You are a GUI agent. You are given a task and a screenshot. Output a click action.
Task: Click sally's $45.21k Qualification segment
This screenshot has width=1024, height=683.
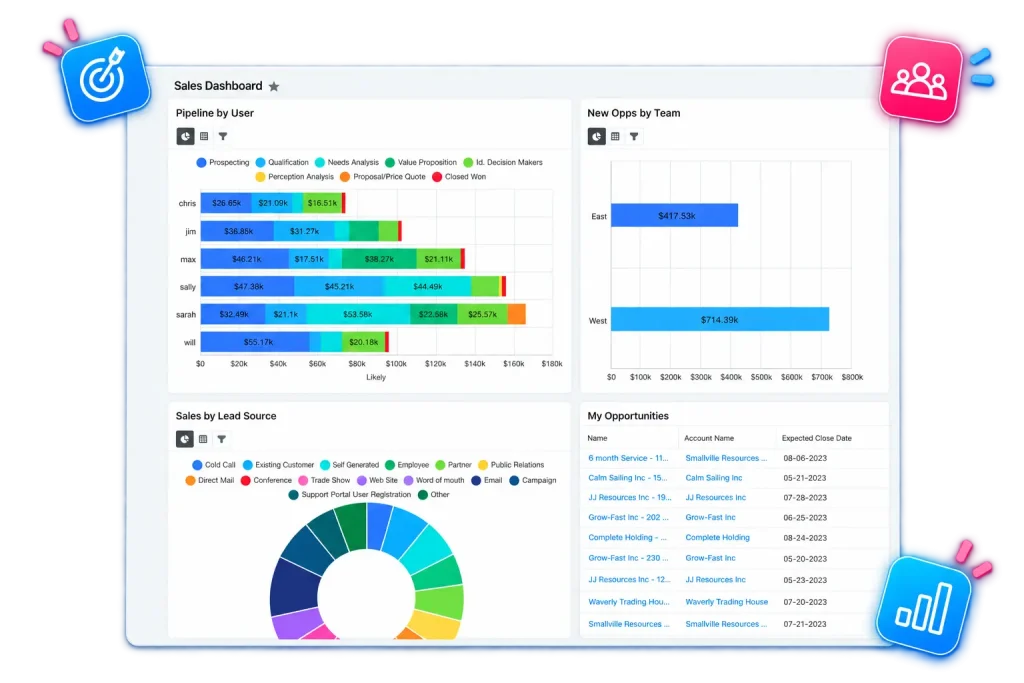coord(339,286)
